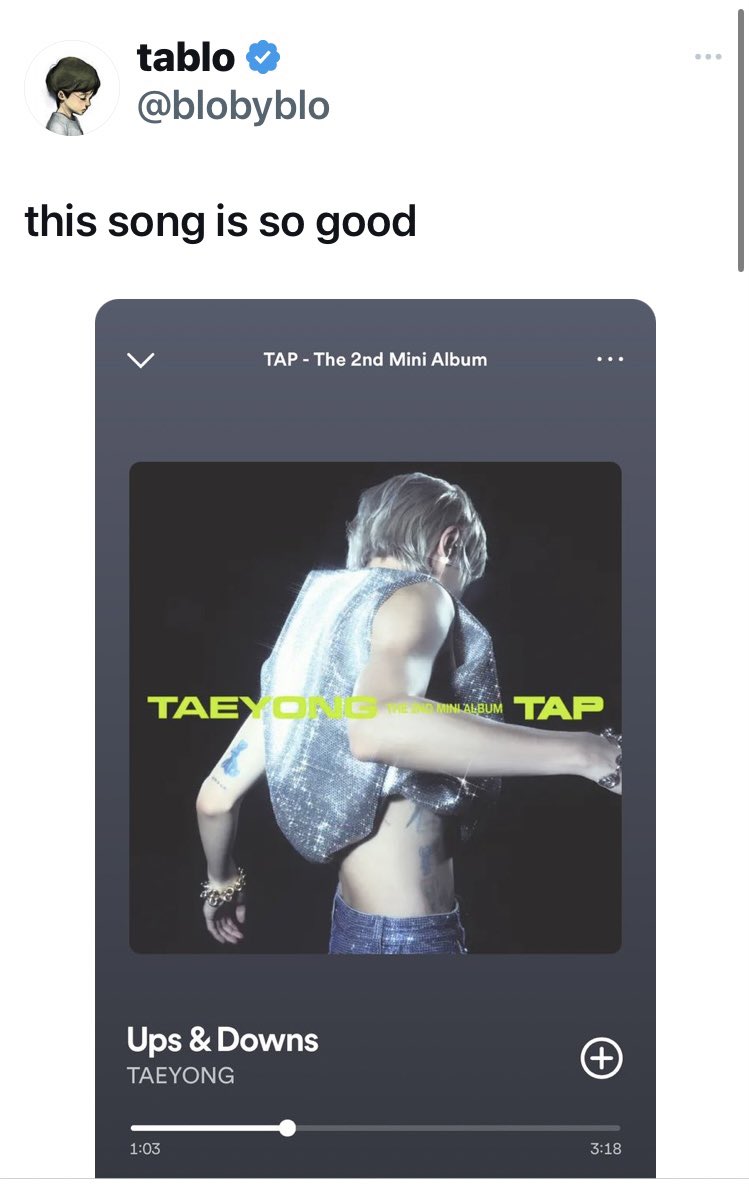Tap the plus icon to add Ups & Downs
Image resolution: width=749 pixels, height=1192 pixels.
[601, 1057]
